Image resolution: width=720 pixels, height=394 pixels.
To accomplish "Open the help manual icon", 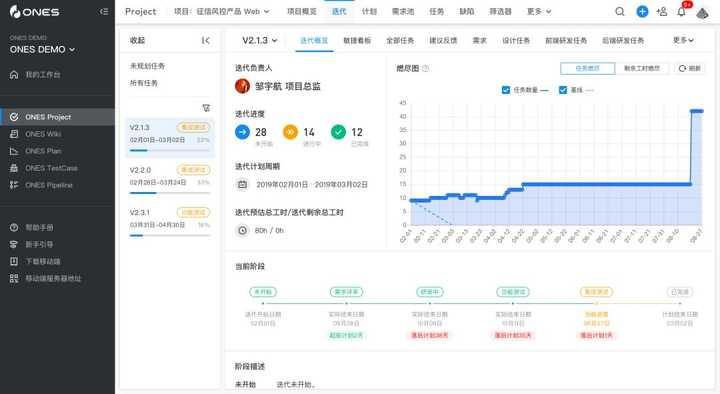I will coord(14,227).
